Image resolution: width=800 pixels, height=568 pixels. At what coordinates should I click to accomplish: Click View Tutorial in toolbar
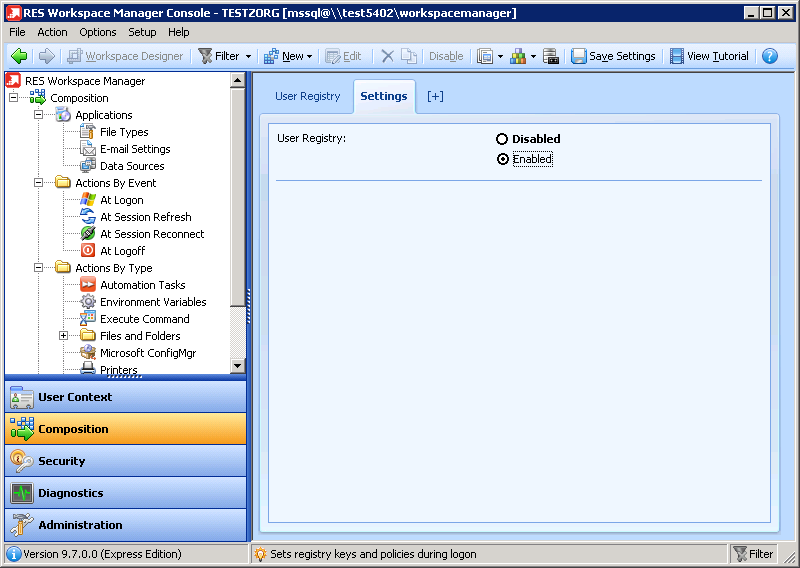709,56
